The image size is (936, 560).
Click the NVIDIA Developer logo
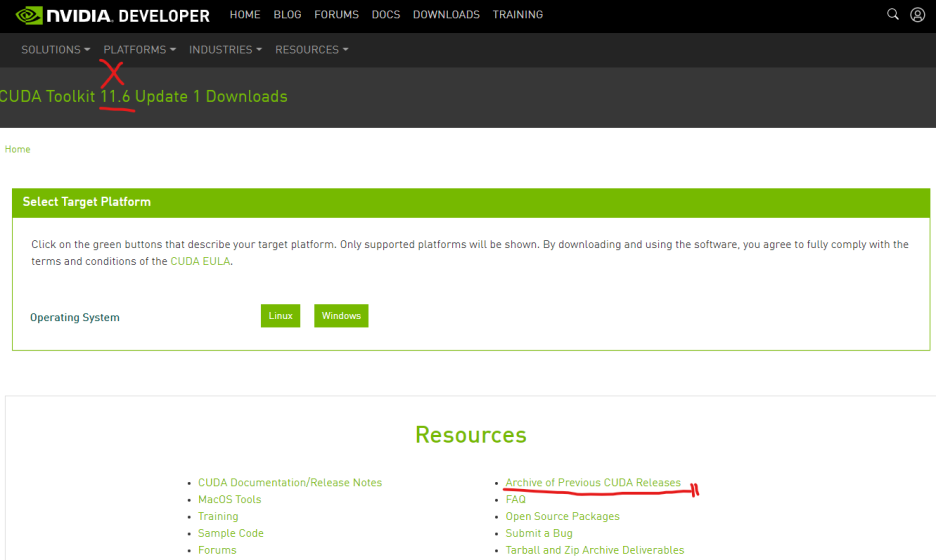point(113,15)
